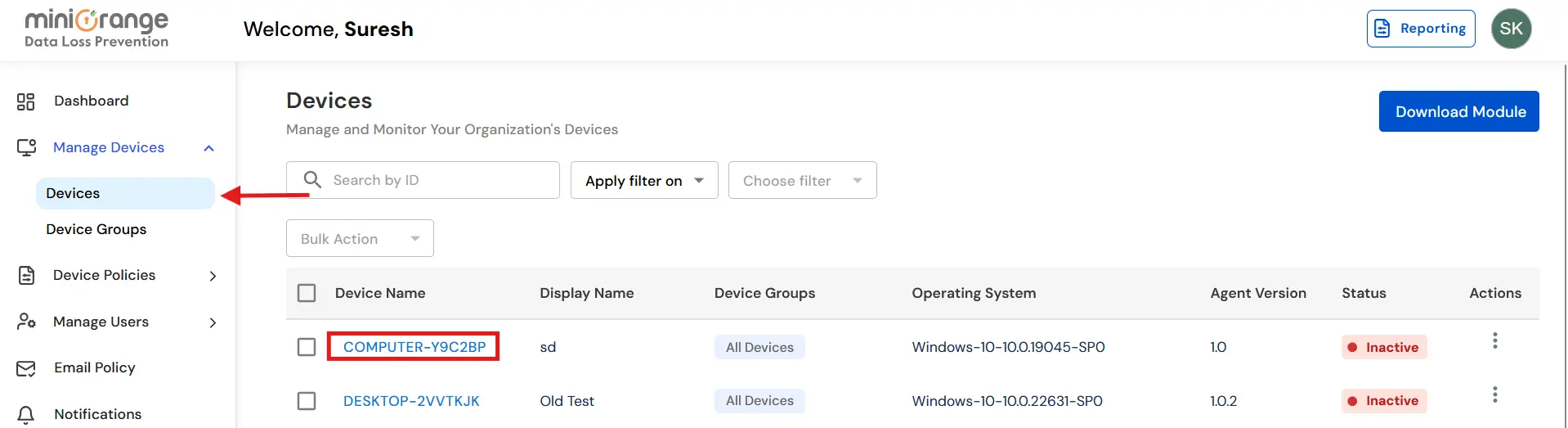Click the Display Name column header
The width and height of the screenshot is (1568, 428).
(x=587, y=293)
